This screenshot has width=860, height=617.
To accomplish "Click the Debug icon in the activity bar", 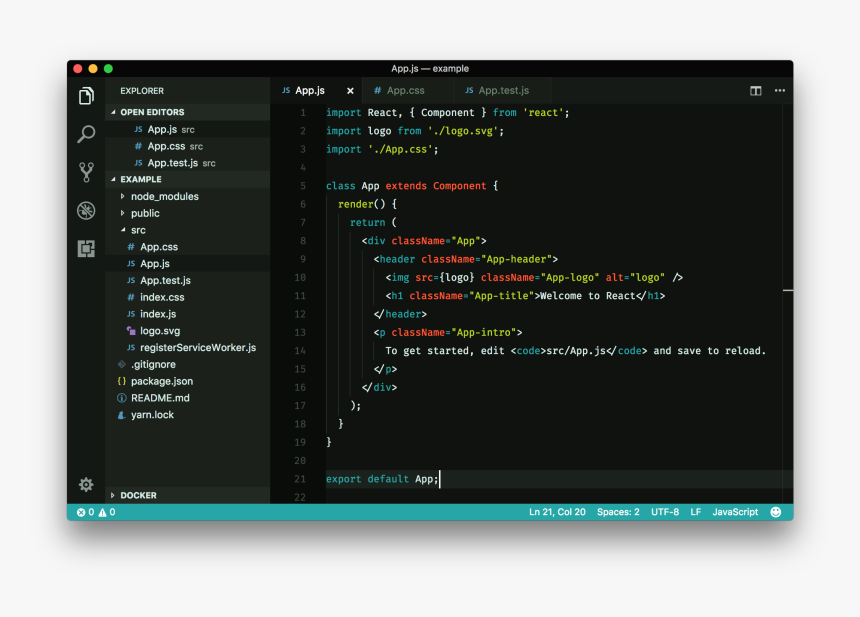I will click(x=86, y=211).
